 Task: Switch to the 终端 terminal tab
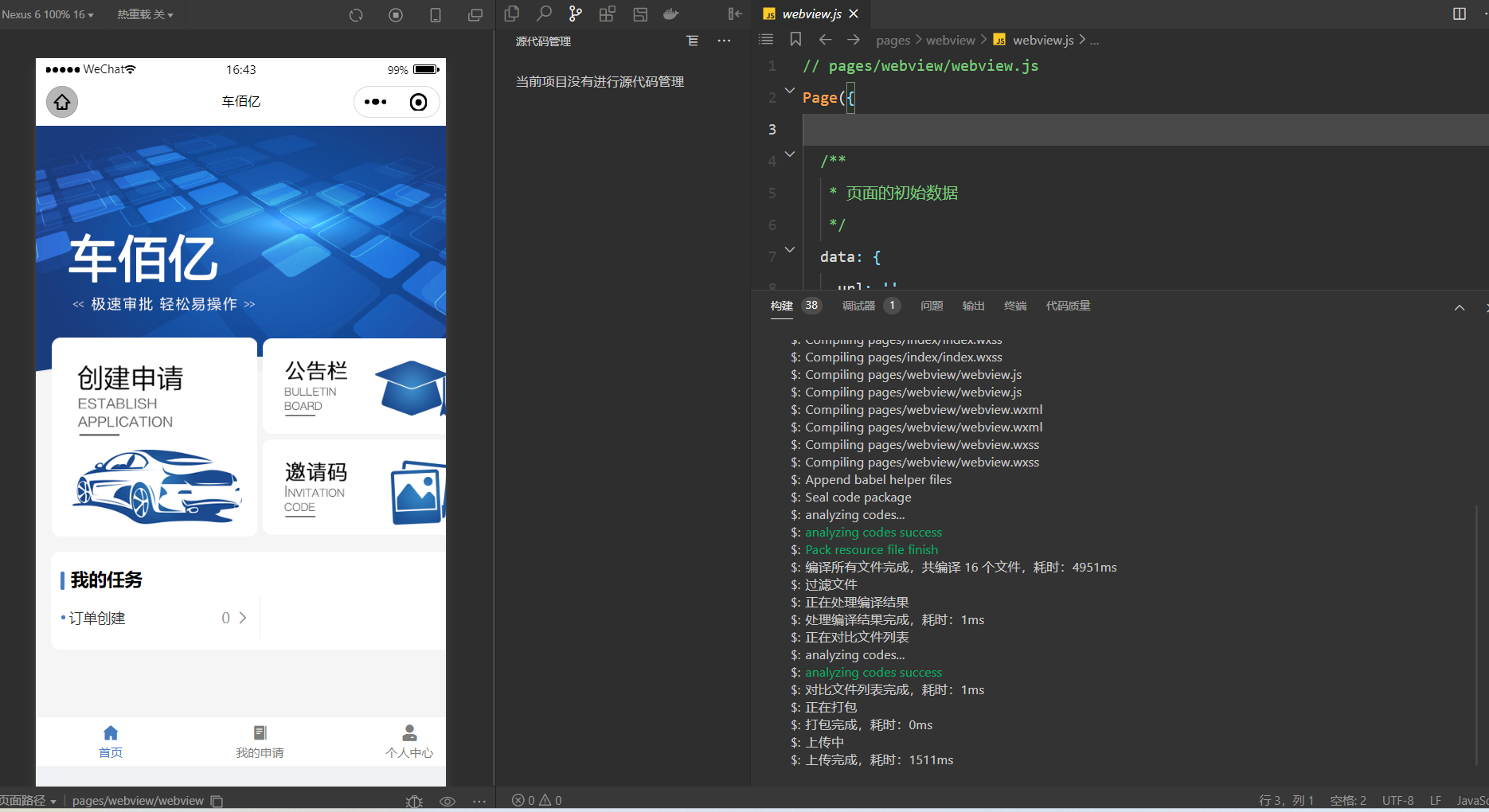pyautogui.click(x=1015, y=306)
